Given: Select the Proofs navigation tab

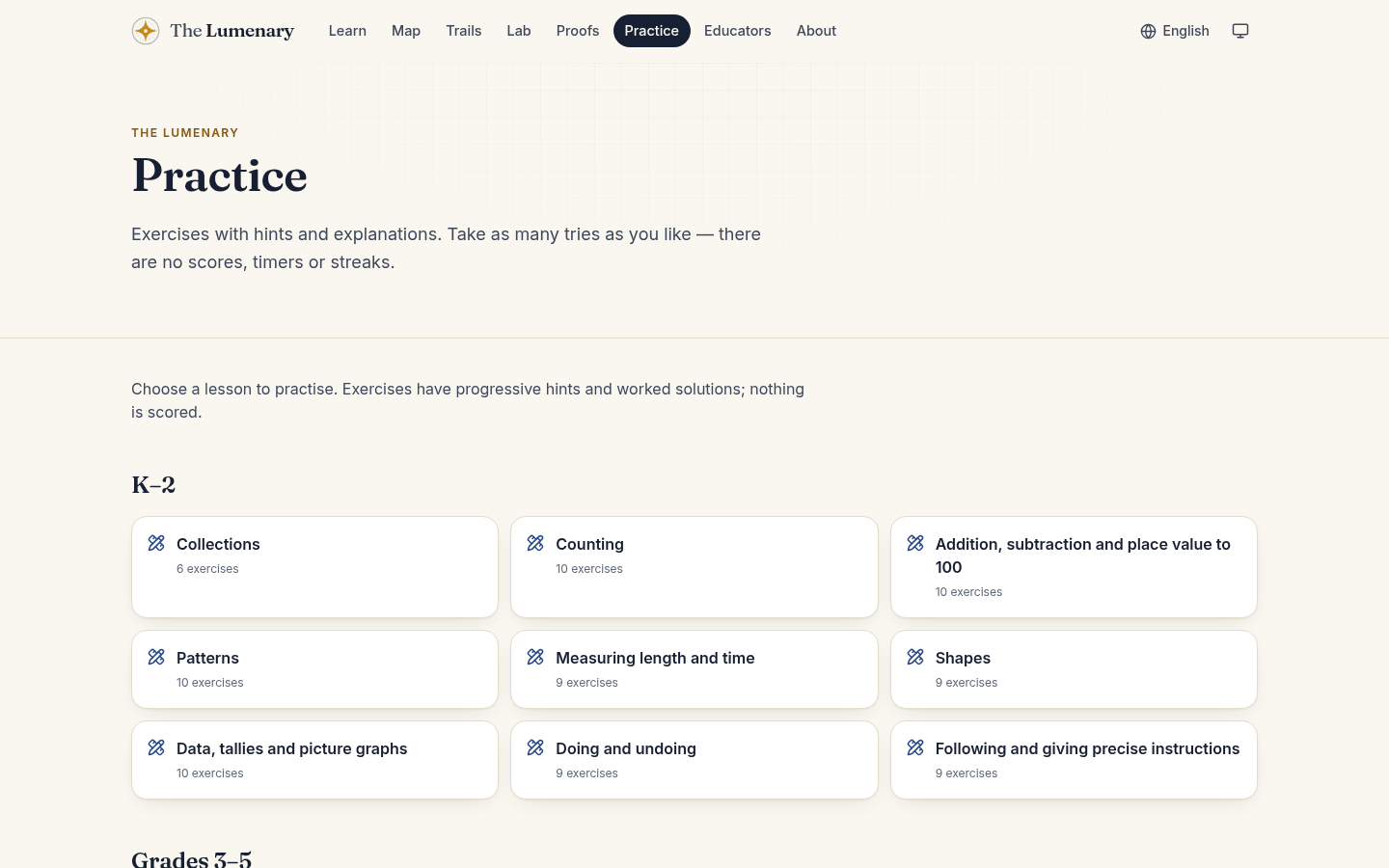Looking at the screenshot, I should pyautogui.click(x=578, y=31).
